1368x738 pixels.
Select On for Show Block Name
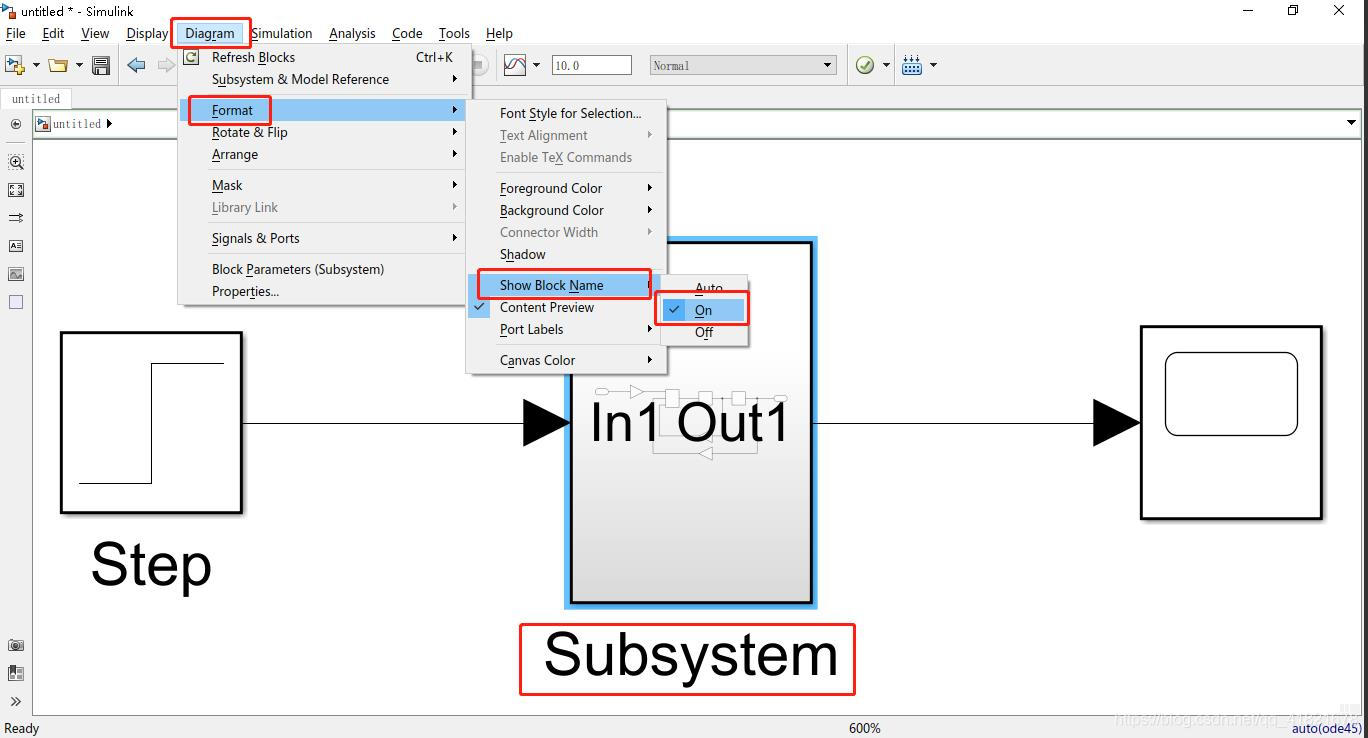click(704, 310)
